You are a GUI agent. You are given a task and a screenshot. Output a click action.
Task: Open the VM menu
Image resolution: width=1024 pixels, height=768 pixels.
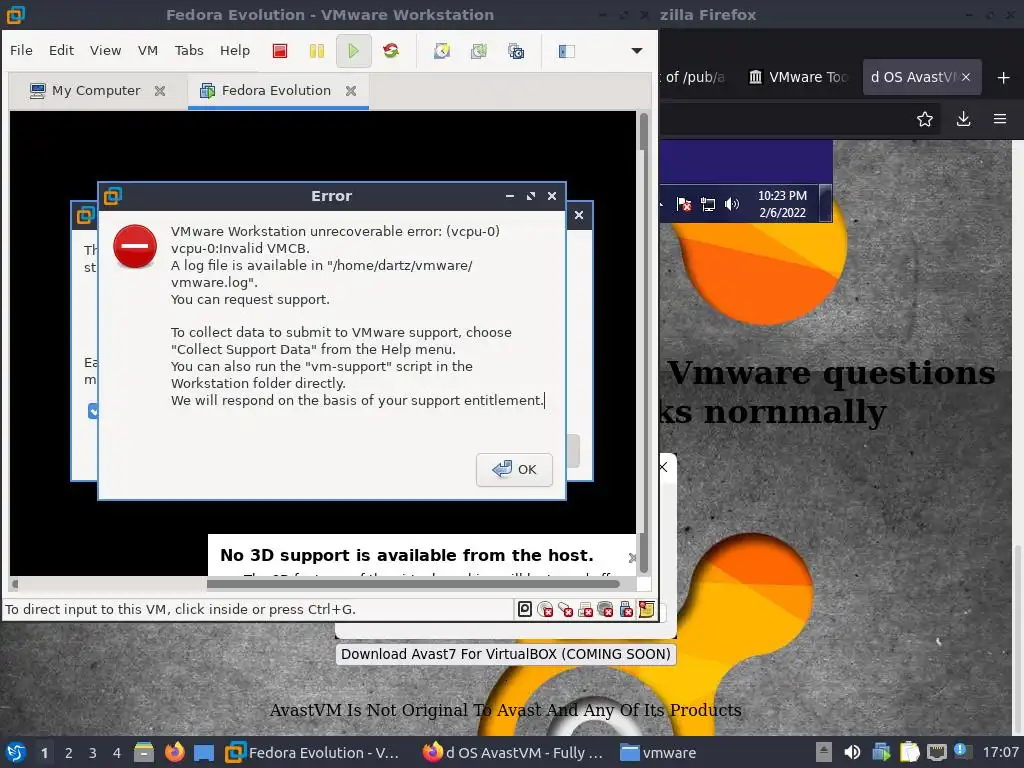tap(148, 50)
